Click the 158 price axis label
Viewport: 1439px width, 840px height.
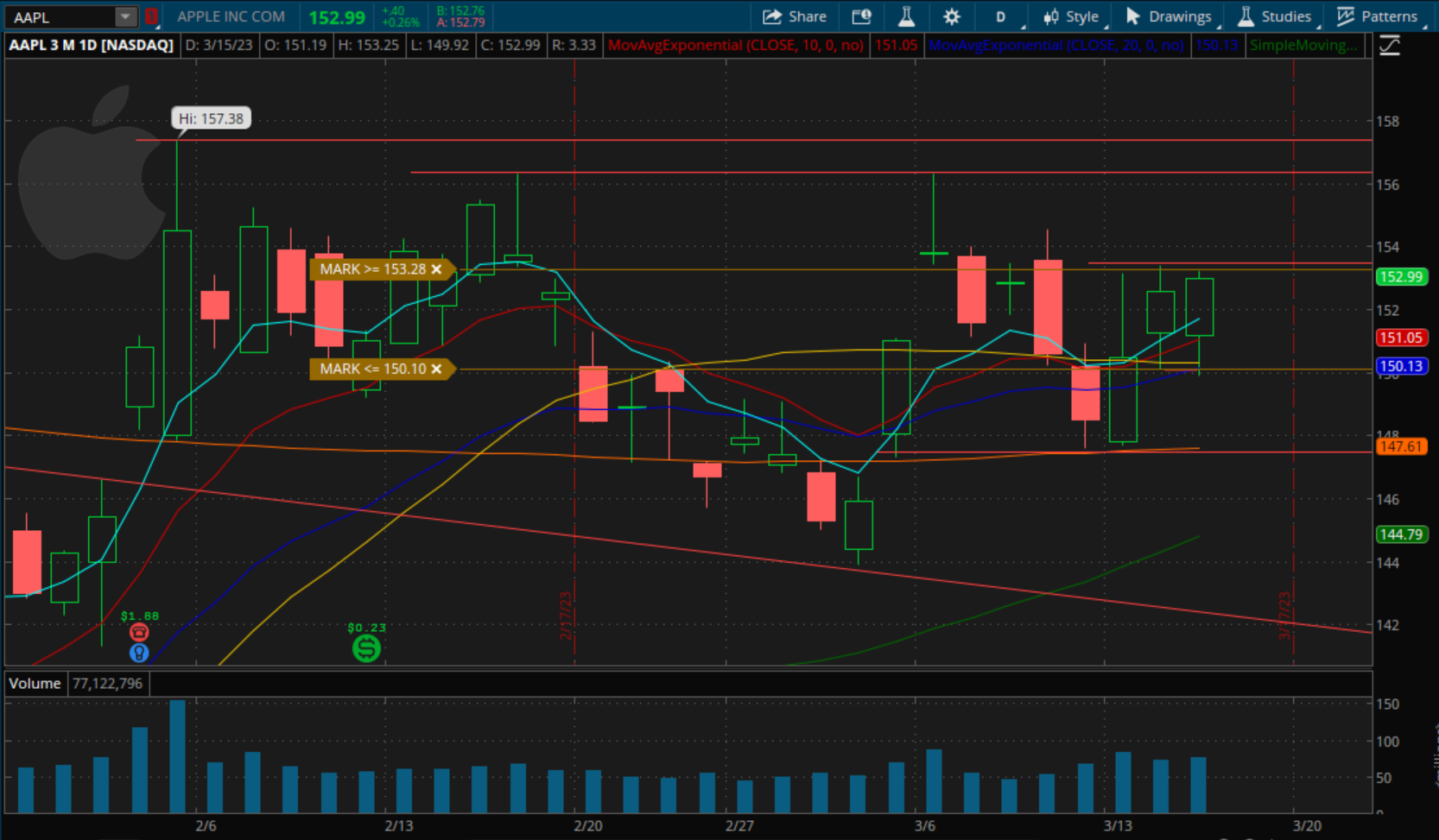click(1388, 121)
